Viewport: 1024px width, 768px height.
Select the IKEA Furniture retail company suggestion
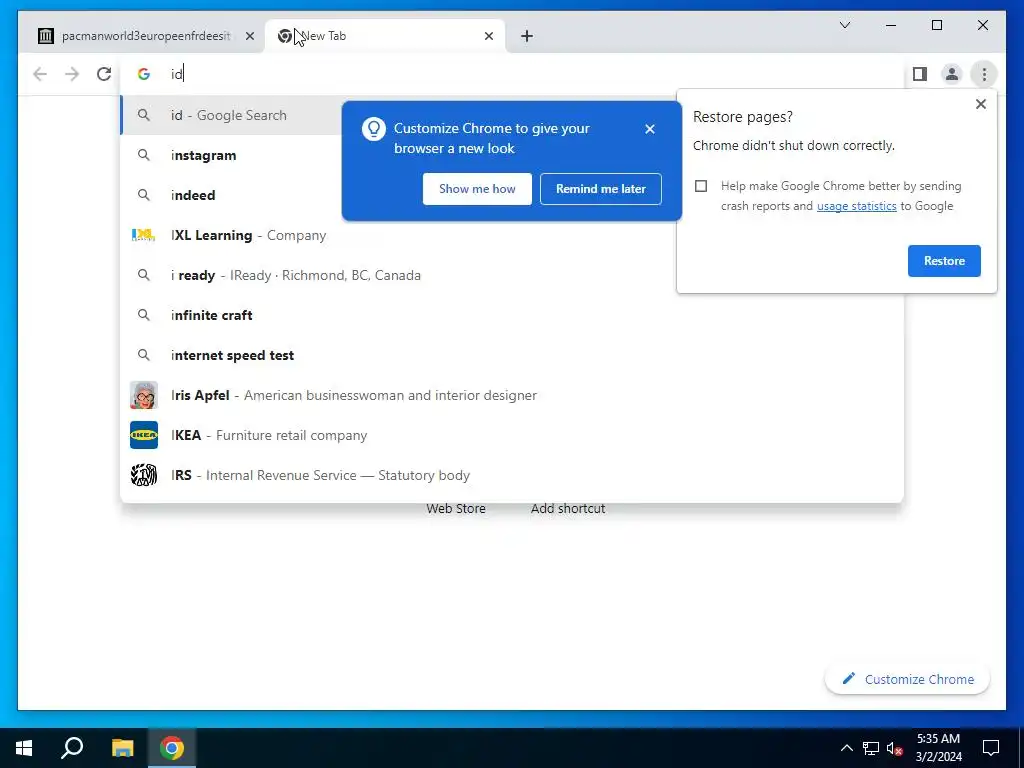tap(512, 435)
